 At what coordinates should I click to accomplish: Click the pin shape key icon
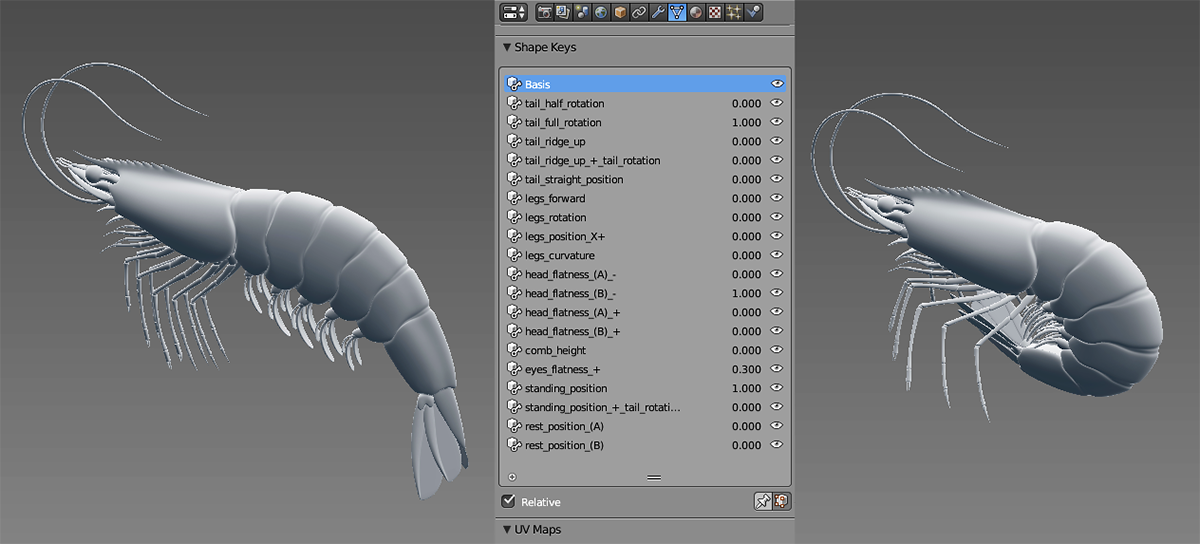point(762,501)
